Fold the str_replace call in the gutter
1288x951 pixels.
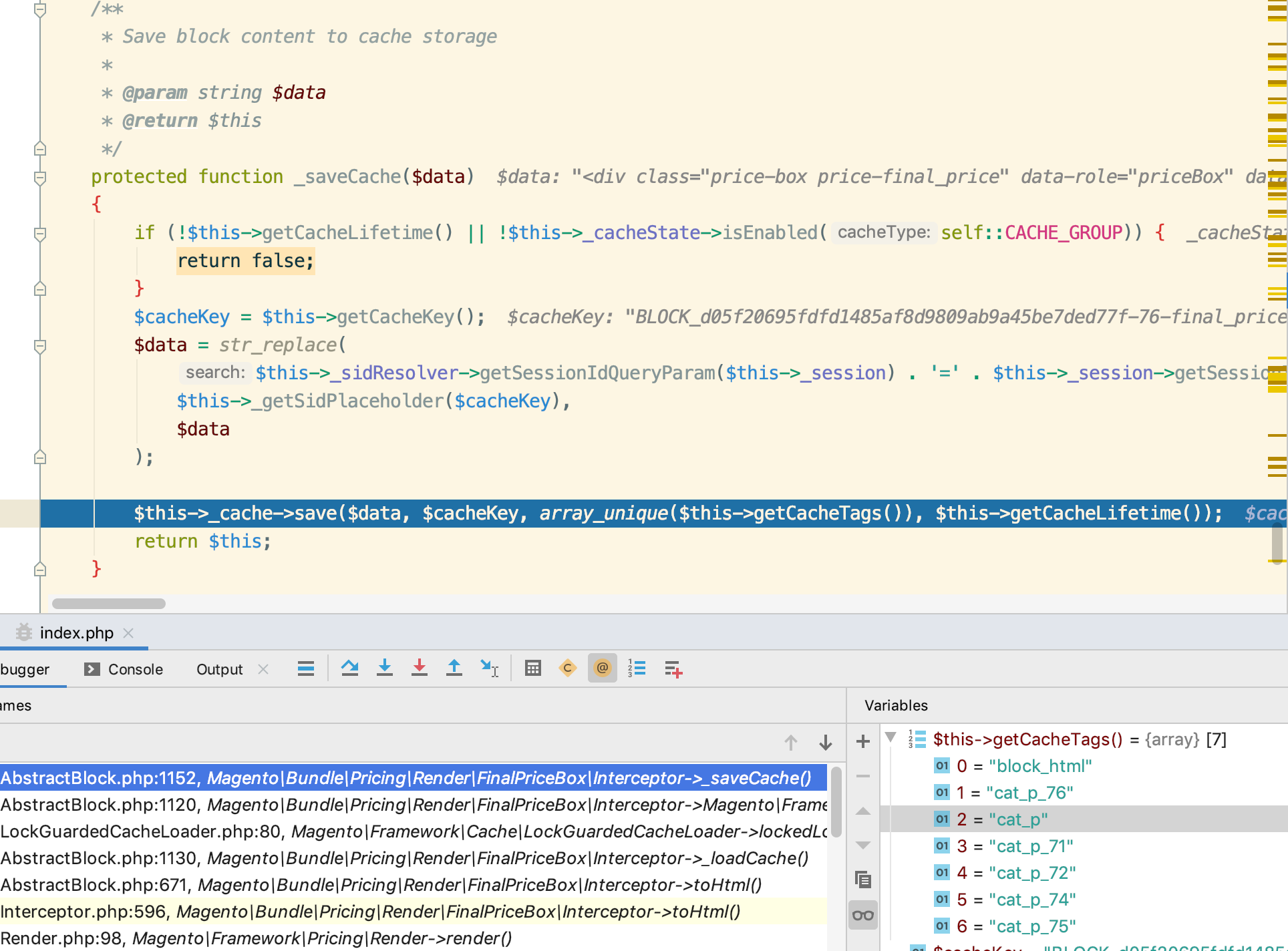(40, 346)
